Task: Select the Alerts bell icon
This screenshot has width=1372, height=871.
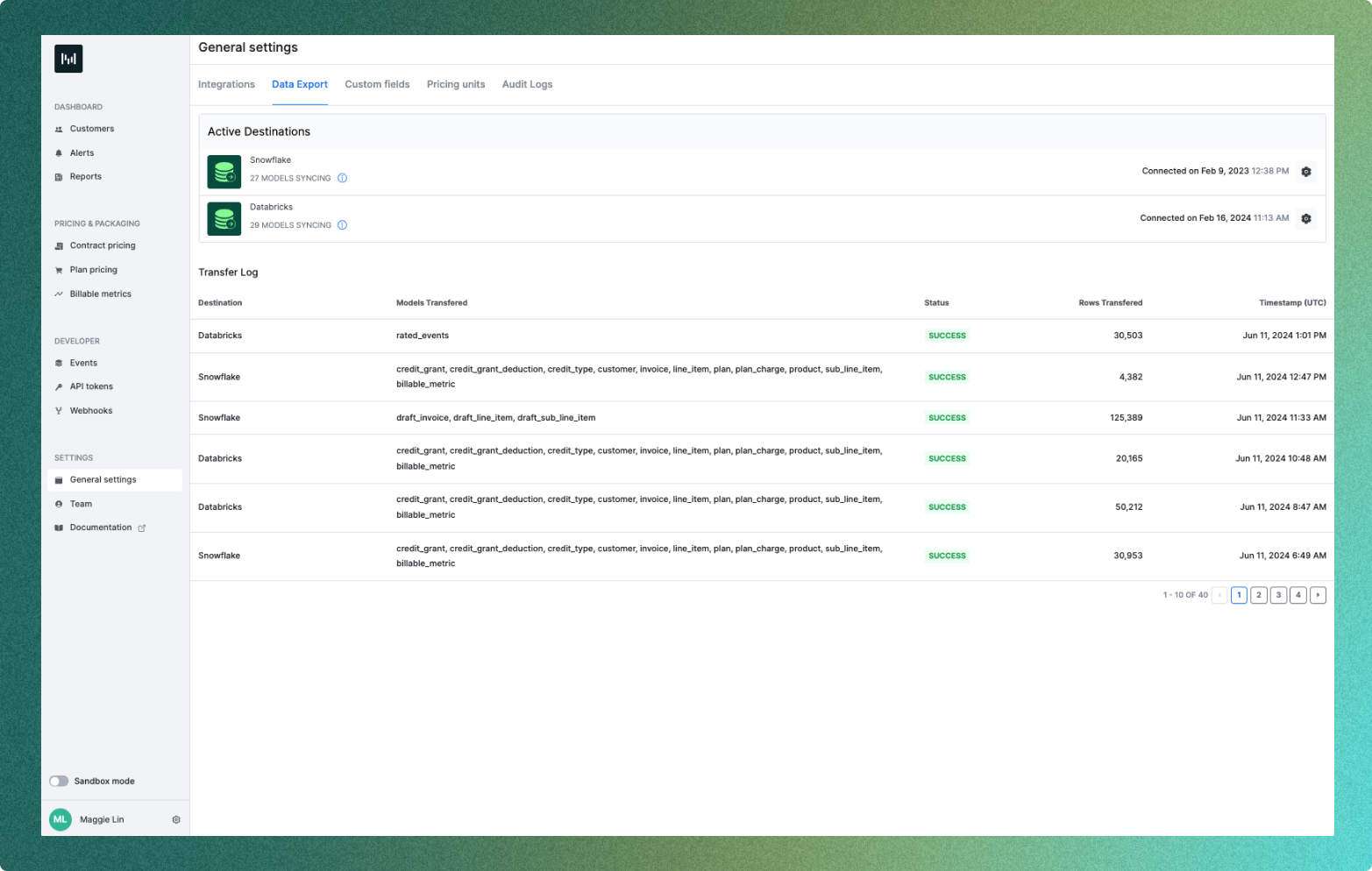Action: click(x=58, y=152)
